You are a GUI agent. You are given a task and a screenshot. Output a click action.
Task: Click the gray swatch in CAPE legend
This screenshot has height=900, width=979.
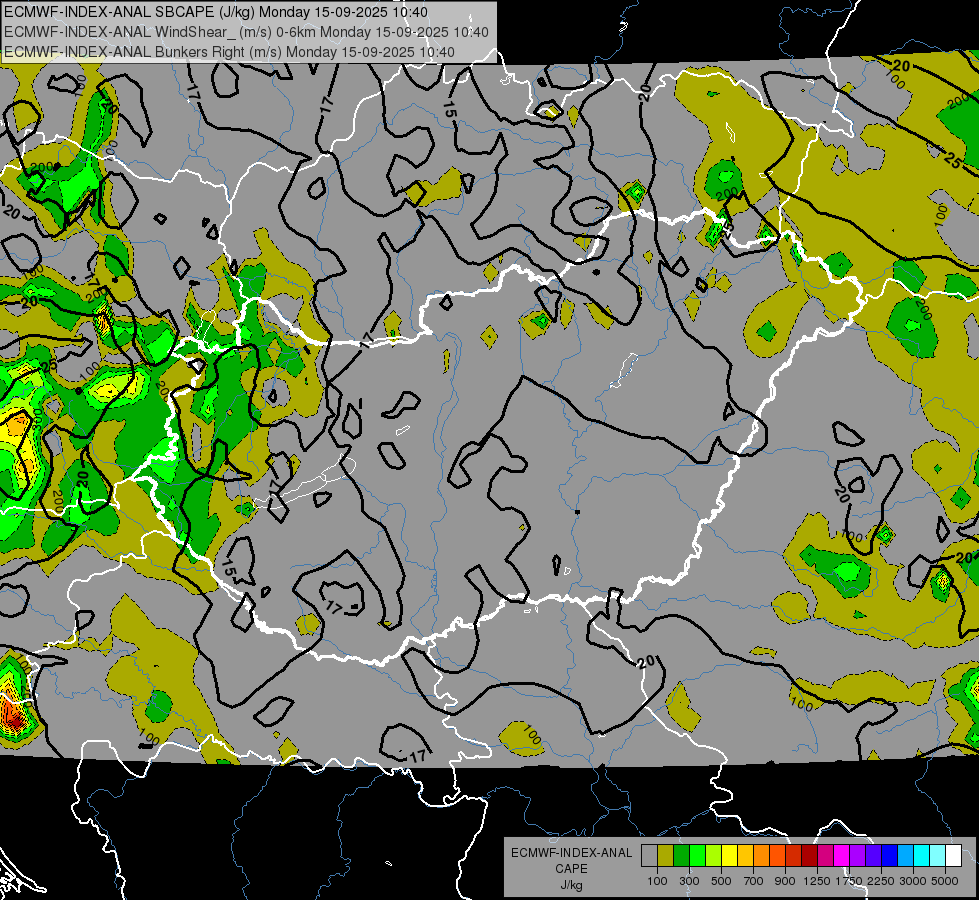(x=649, y=855)
